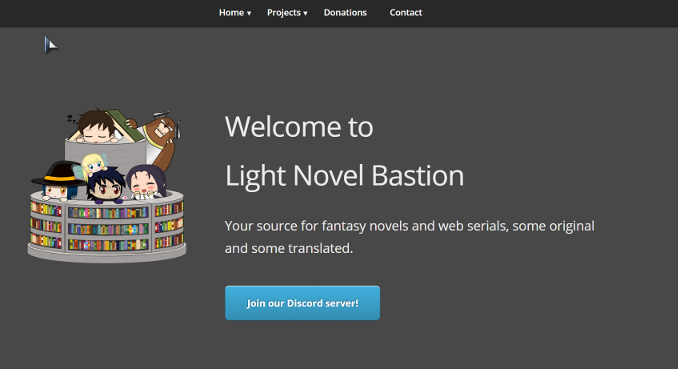Click the 'Your source for fantasy novels' tagline
Image resolution: width=678 pixels, height=369 pixels.
coord(409,237)
